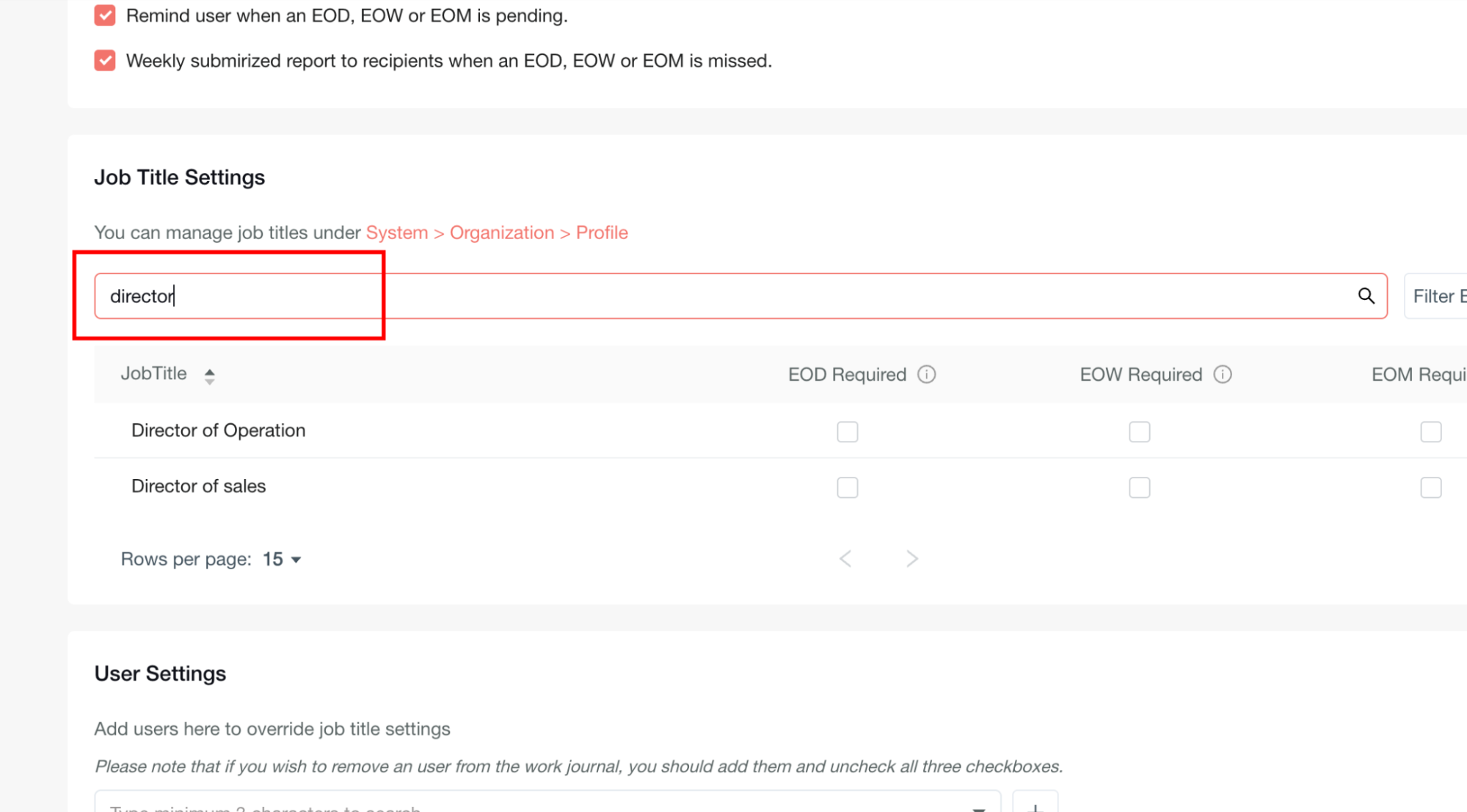This screenshot has width=1467, height=812.
Task: Uncheck pending EOD reminder checkbox
Action: (x=105, y=15)
